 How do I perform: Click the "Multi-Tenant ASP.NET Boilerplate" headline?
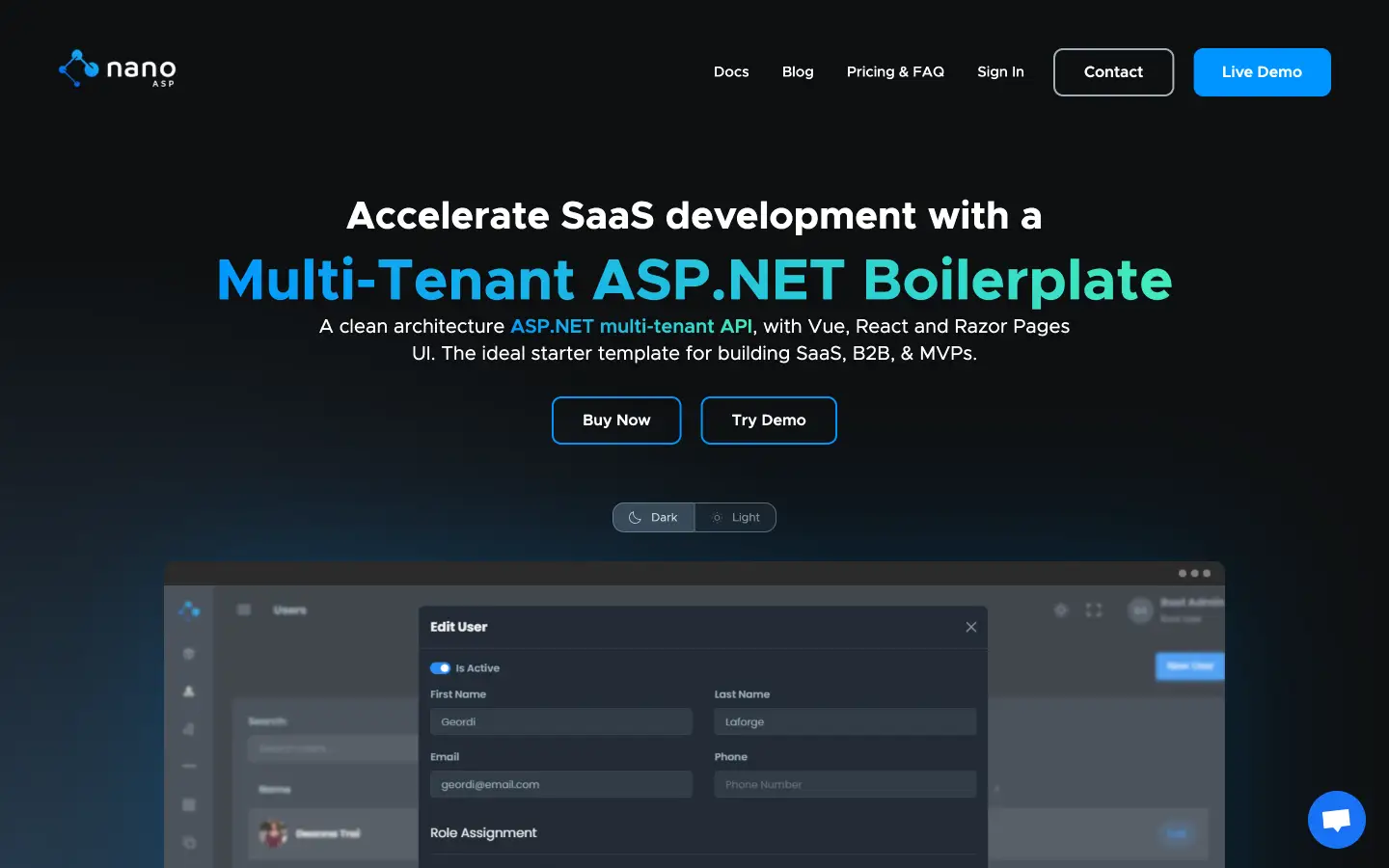click(694, 280)
